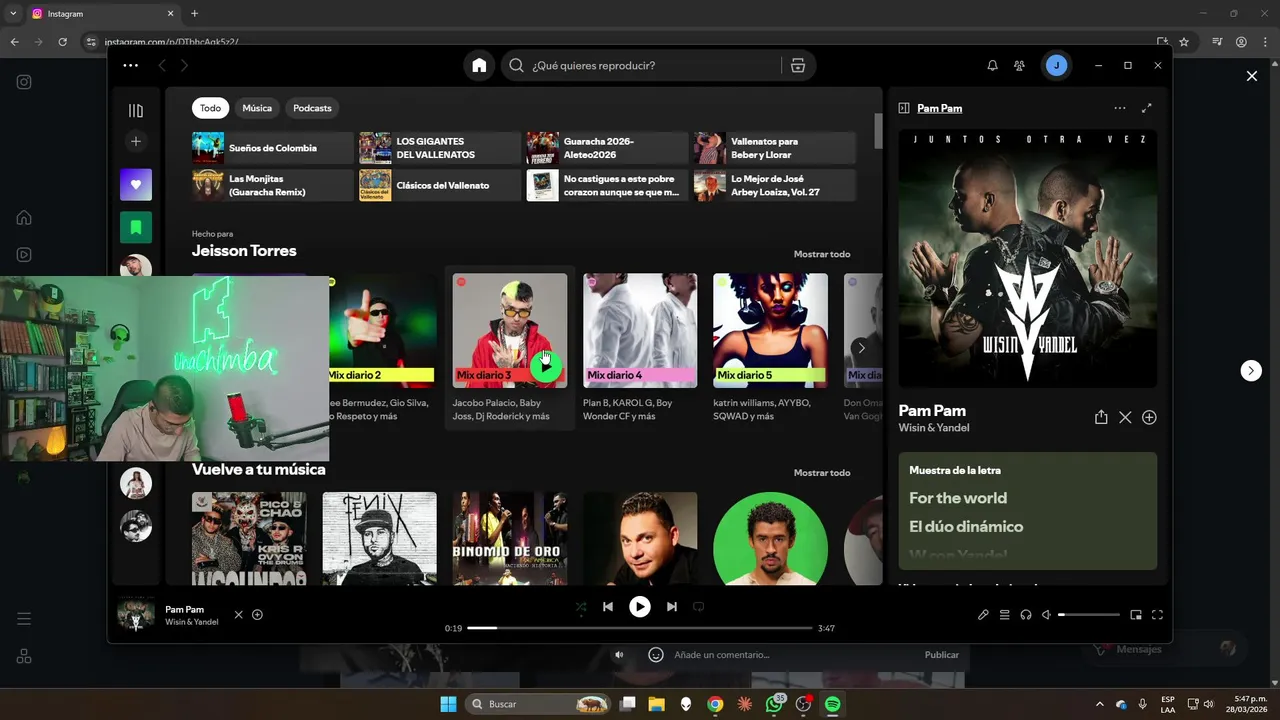The height and width of the screenshot is (720, 1280).
Task: Open Clásicos del Vallenato shortcut
Action: click(x=440, y=185)
